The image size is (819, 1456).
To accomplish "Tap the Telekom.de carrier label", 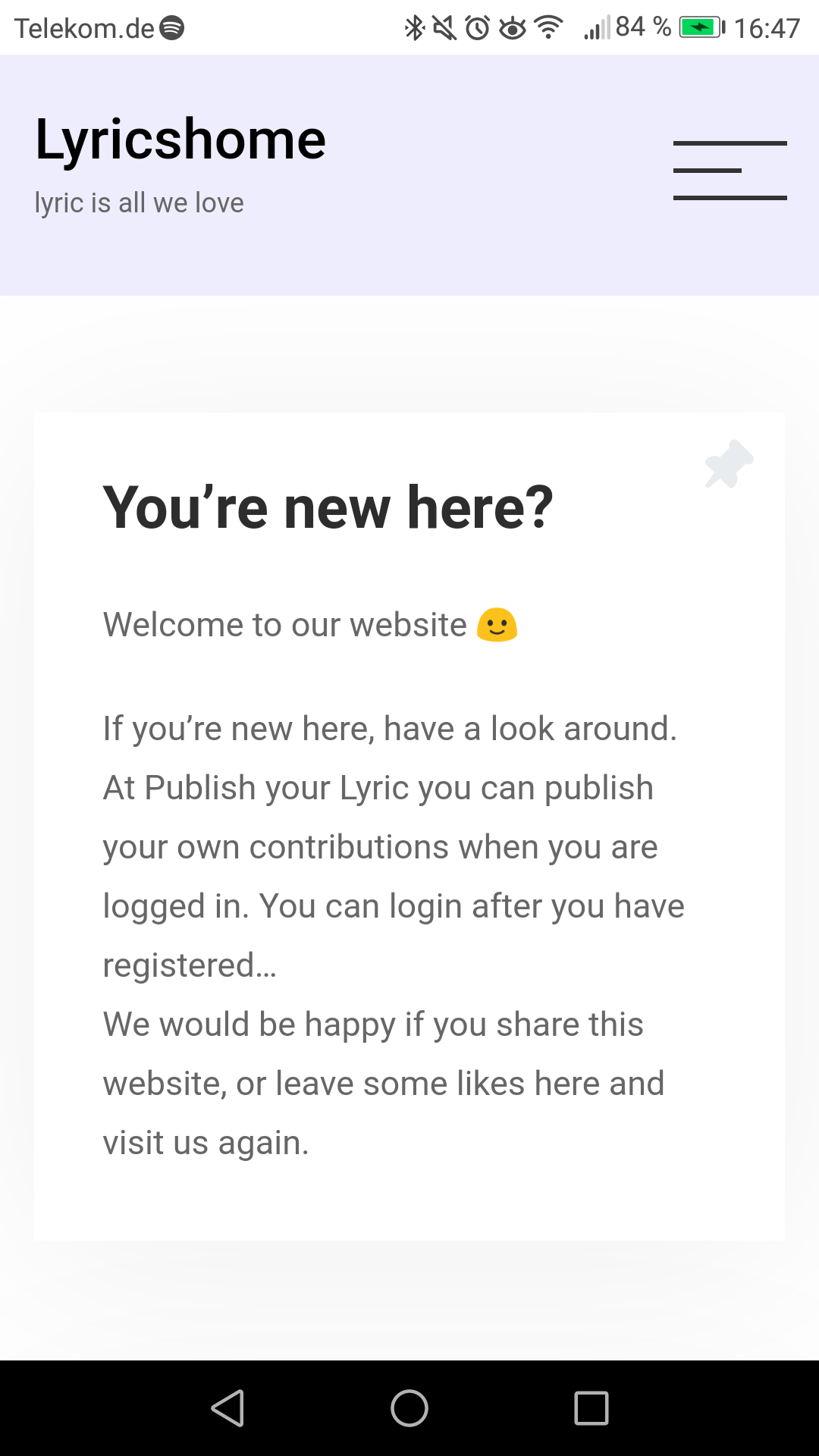I will click(x=84, y=29).
